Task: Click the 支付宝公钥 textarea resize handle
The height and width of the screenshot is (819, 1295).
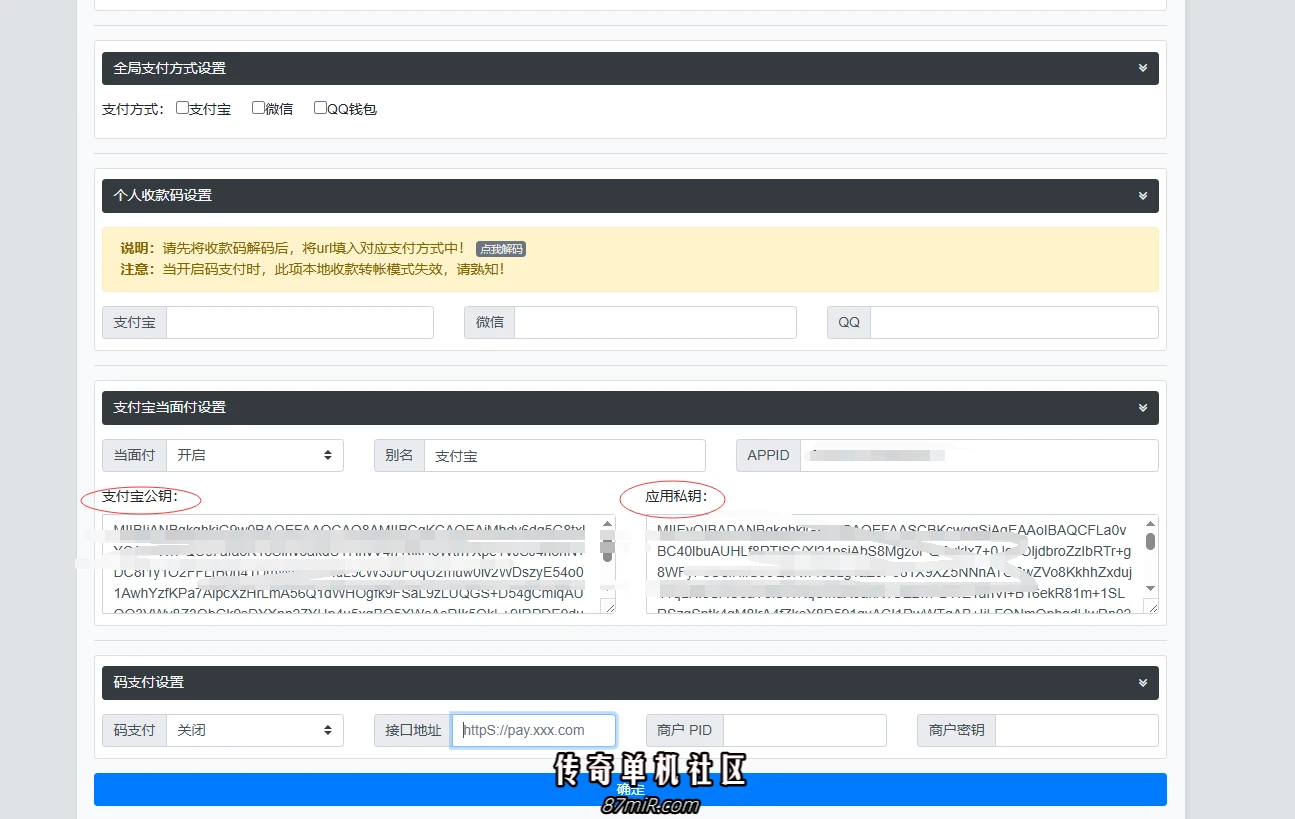Action: coord(607,605)
